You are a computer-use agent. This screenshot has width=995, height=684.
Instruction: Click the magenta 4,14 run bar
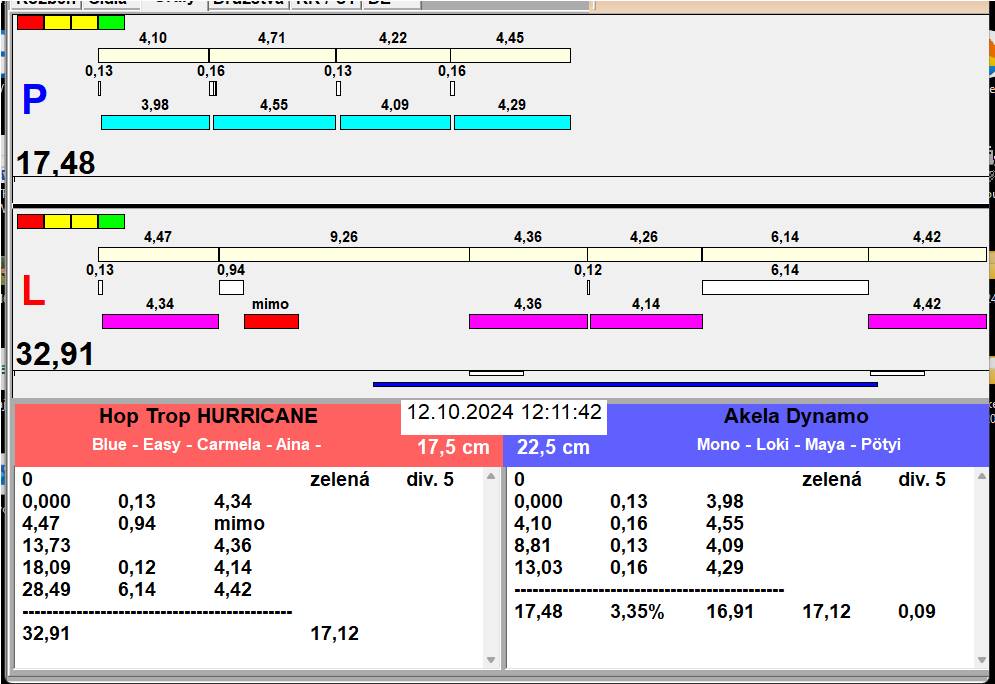coord(646,321)
